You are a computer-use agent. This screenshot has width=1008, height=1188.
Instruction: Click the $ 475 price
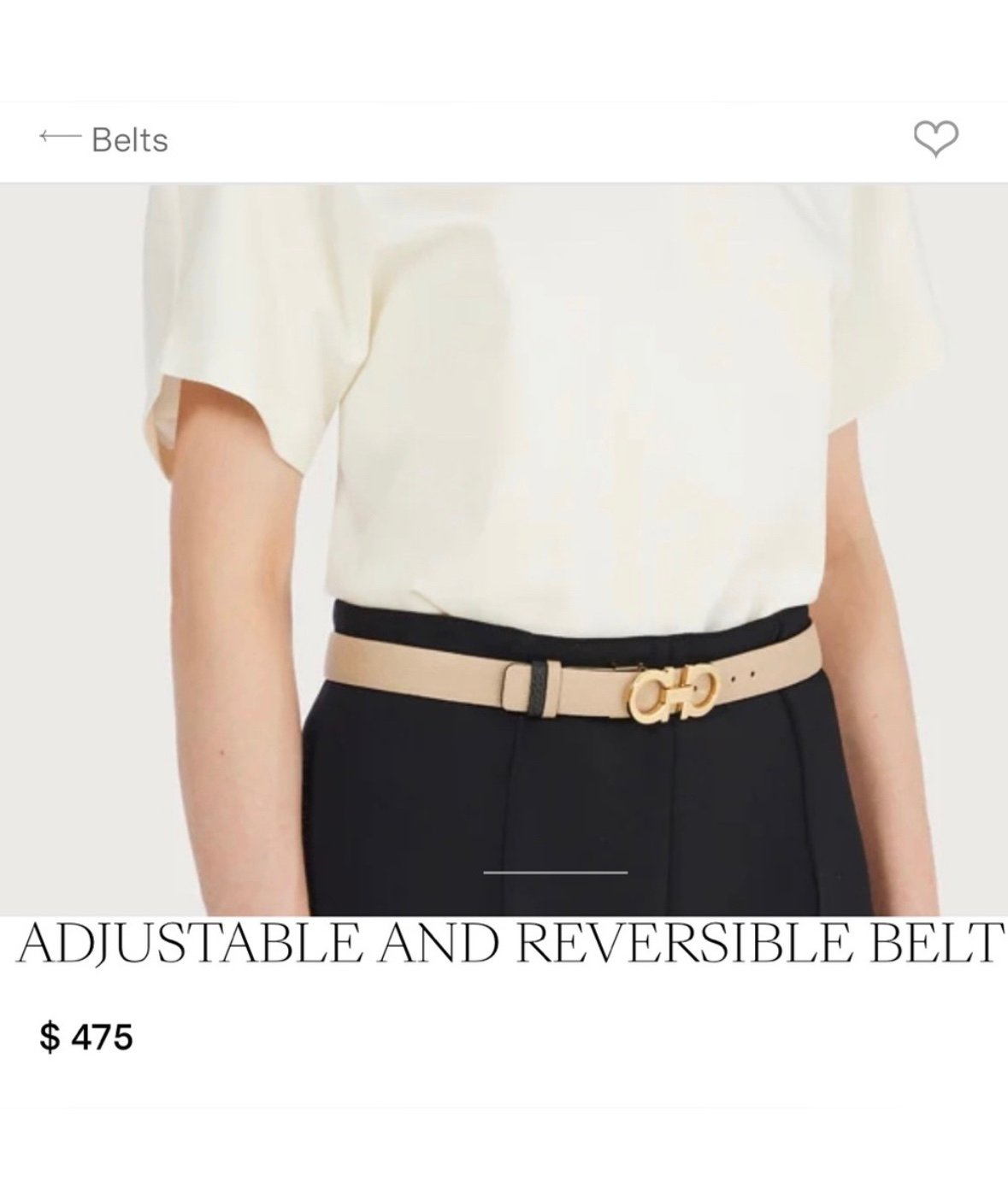86,1038
